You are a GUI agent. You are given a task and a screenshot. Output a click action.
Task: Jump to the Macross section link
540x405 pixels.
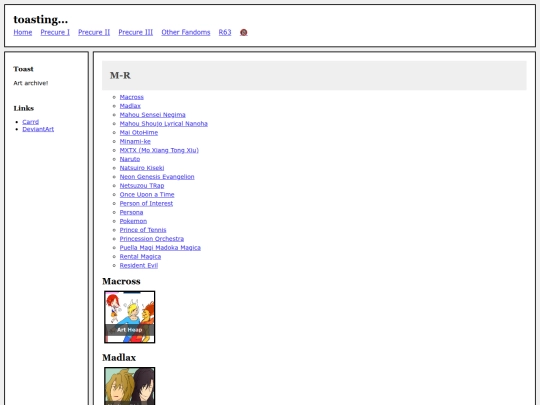click(x=132, y=97)
